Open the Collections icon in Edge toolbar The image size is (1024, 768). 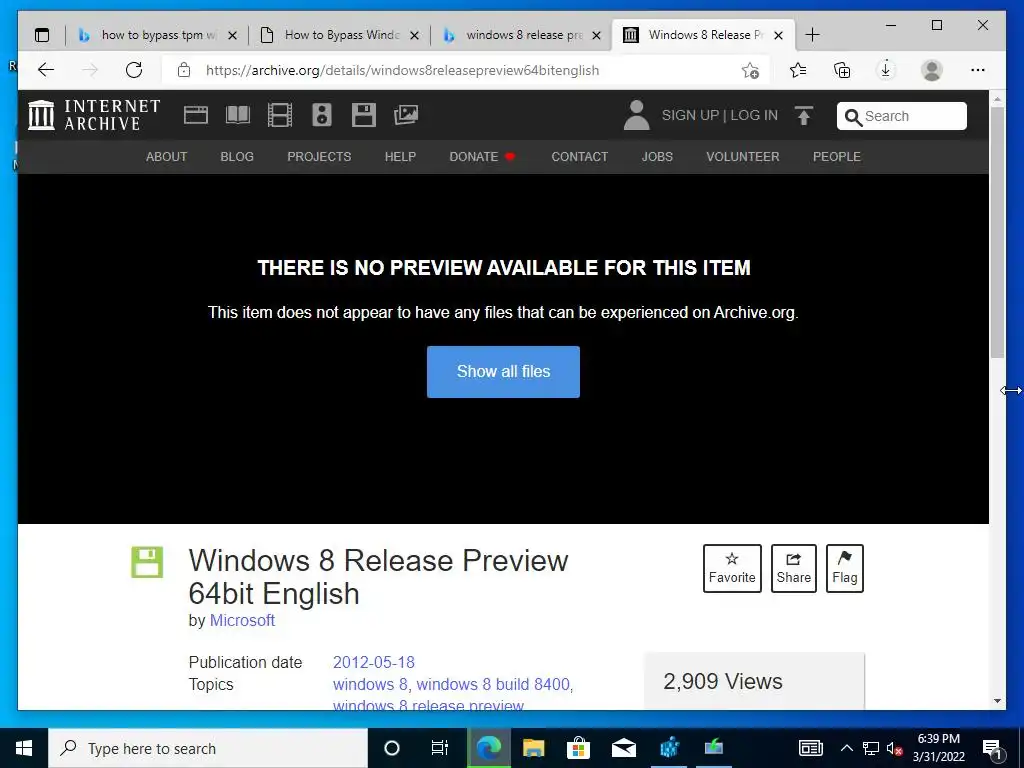tap(842, 70)
